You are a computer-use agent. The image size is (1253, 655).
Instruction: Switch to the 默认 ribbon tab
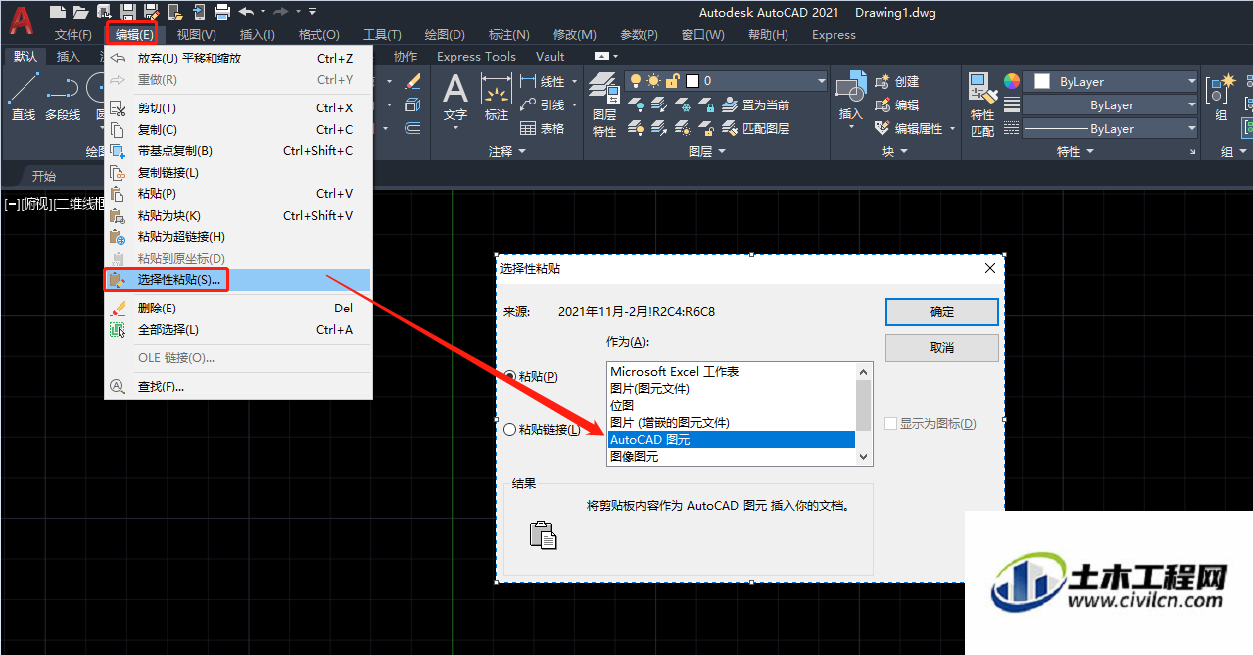[x=25, y=57]
